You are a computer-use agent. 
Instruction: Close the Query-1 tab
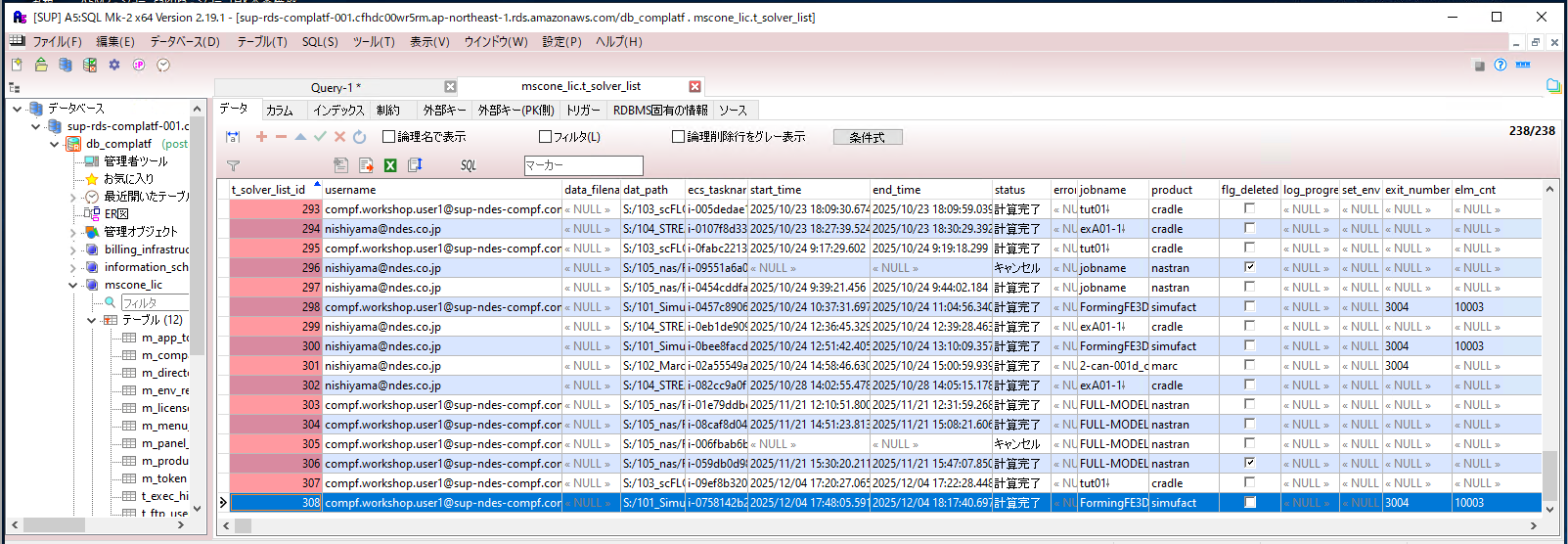pyautogui.click(x=450, y=87)
